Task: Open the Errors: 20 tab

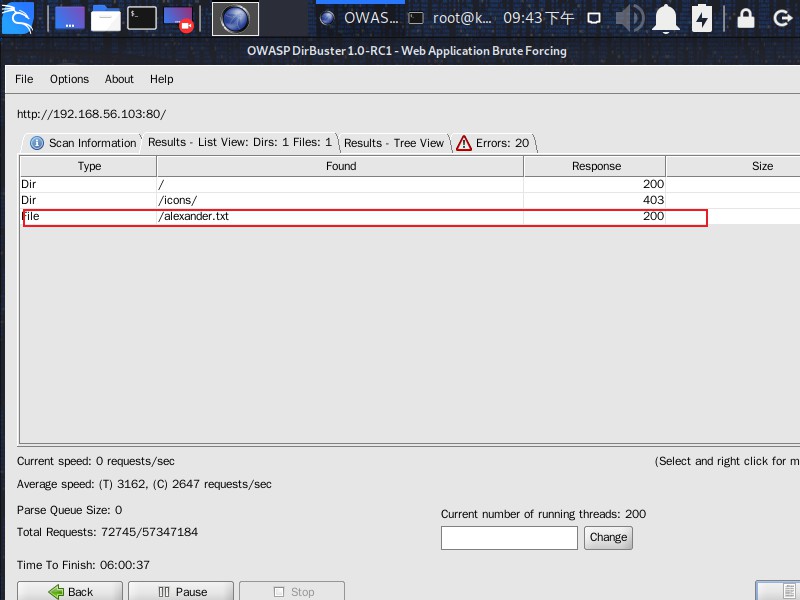Action: [493, 143]
